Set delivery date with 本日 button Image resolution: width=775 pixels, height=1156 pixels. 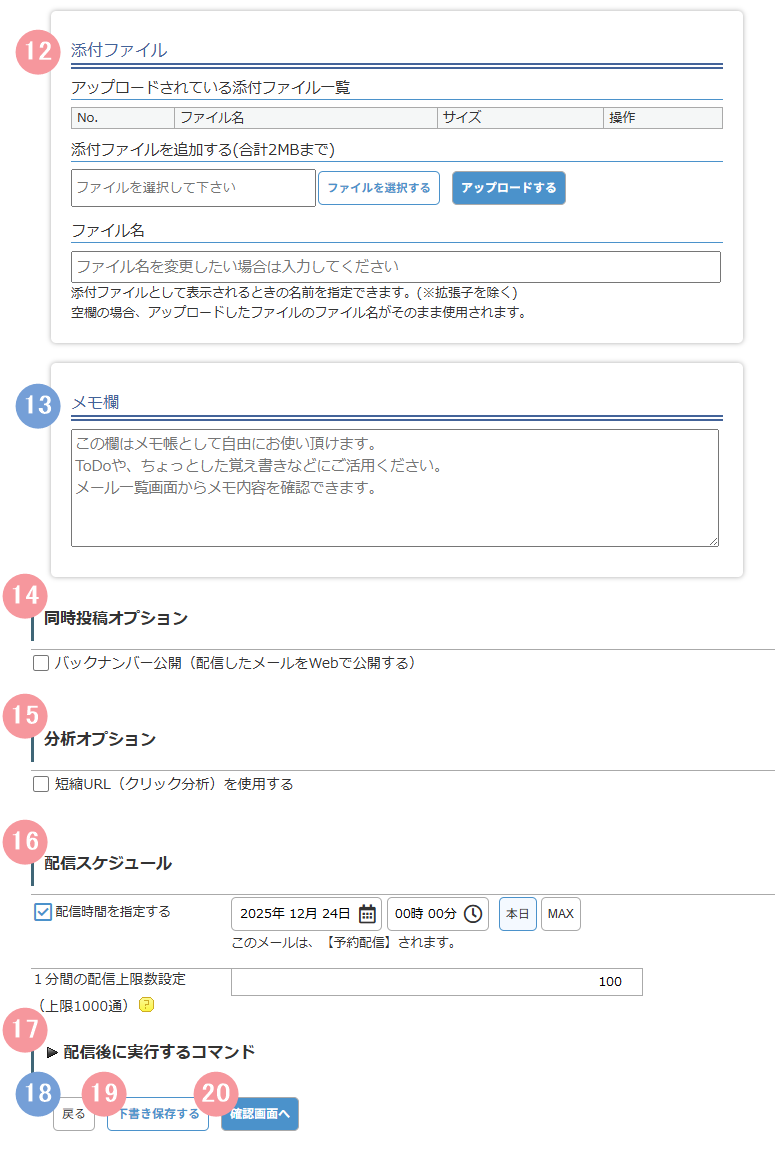click(x=517, y=914)
